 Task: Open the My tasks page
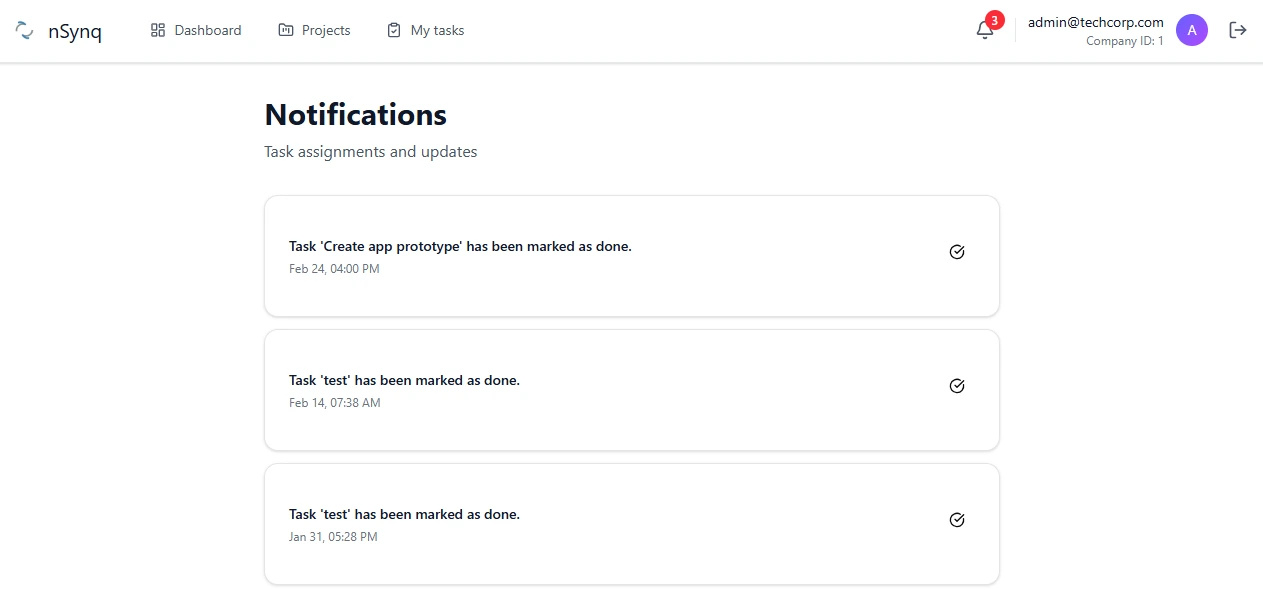click(437, 30)
